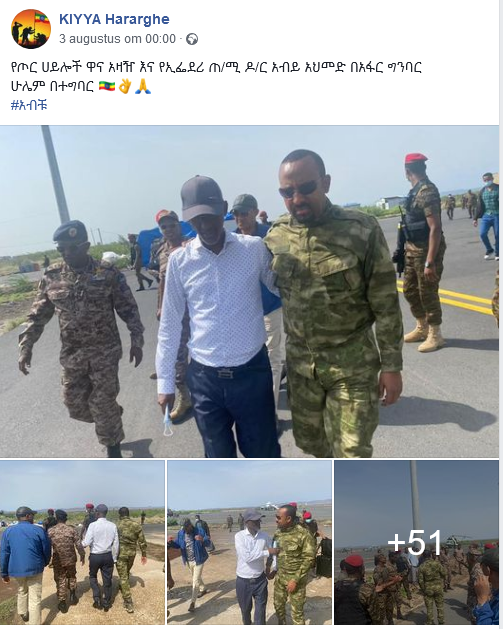
Task: Click the praying hands emoji in post
Action: point(143,86)
